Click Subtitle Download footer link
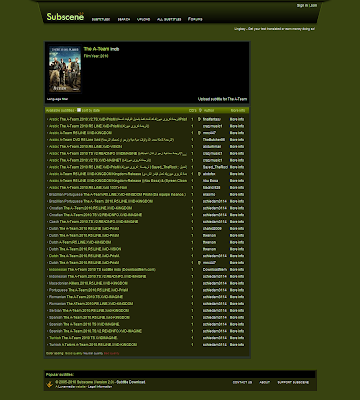Screen dimensions: 360x400 coord(131,382)
